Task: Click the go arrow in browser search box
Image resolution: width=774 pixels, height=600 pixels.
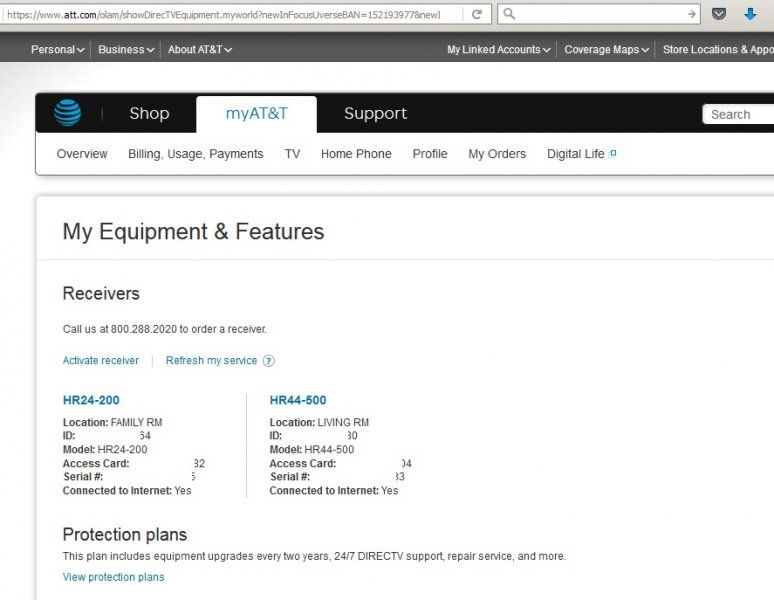Action: pyautogui.click(x=691, y=14)
